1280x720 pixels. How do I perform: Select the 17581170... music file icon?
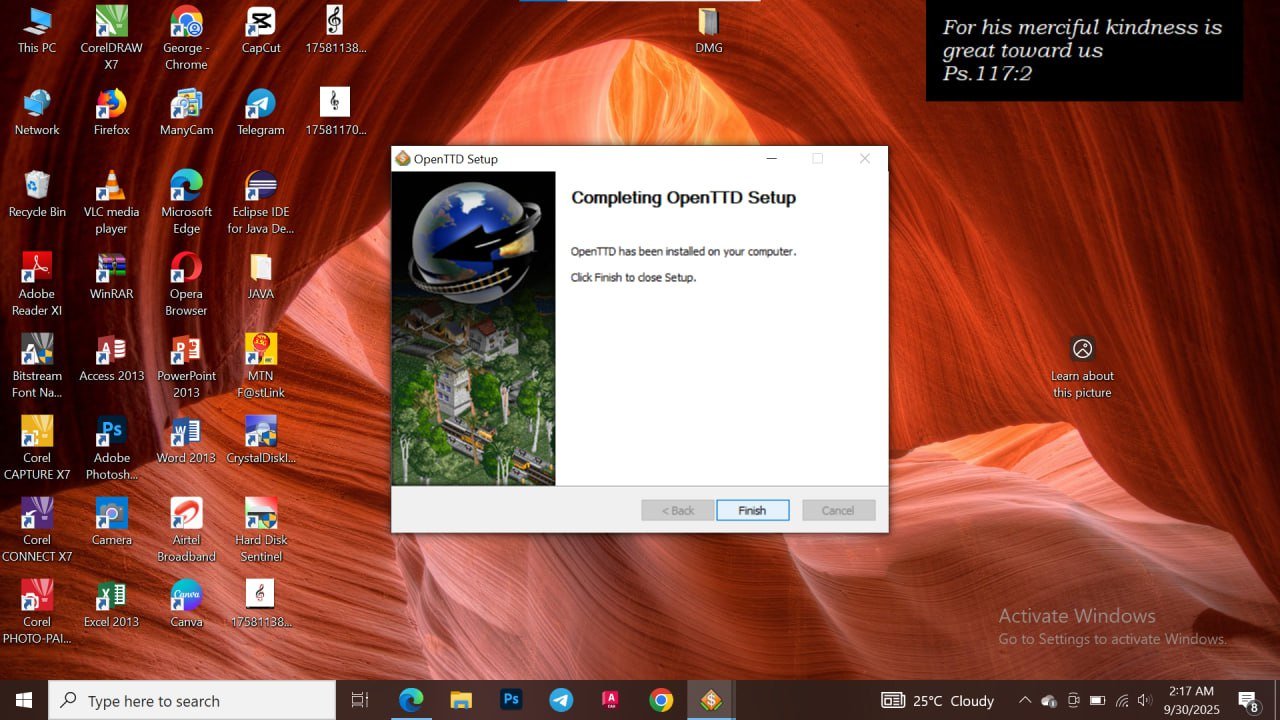point(335,112)
